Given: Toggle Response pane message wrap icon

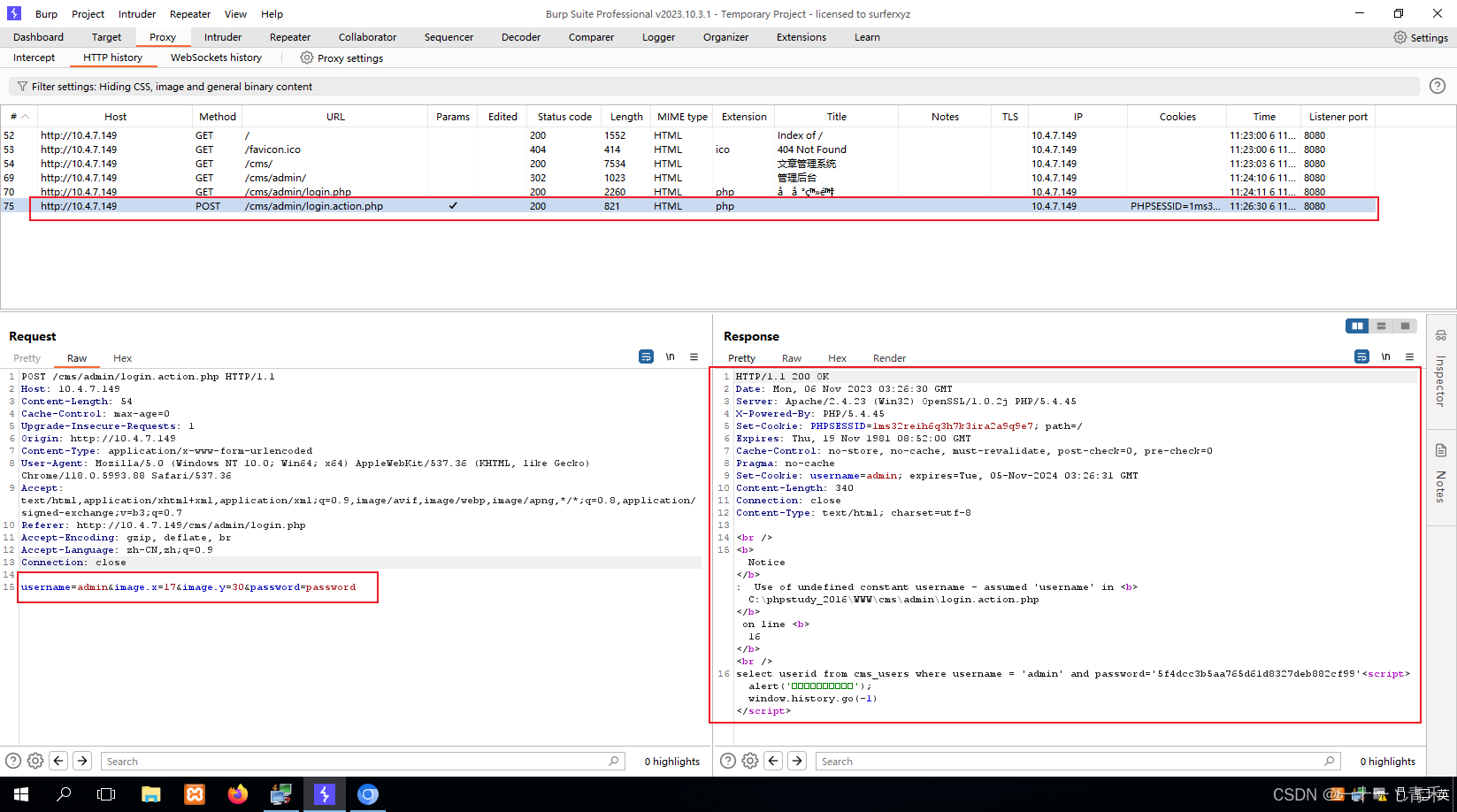Looking at the screenshot, I should pyautogui.click(x=1361, y=356).
